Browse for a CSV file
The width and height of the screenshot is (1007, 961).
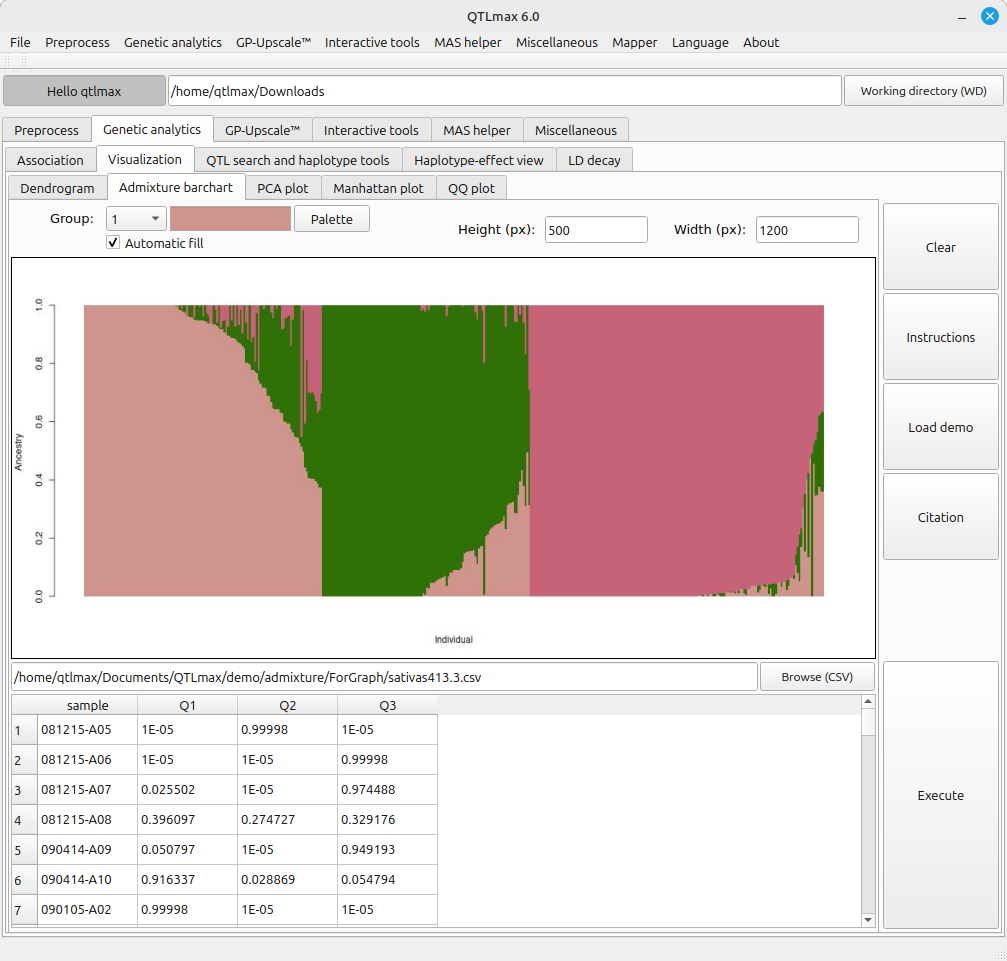[817, 677]
